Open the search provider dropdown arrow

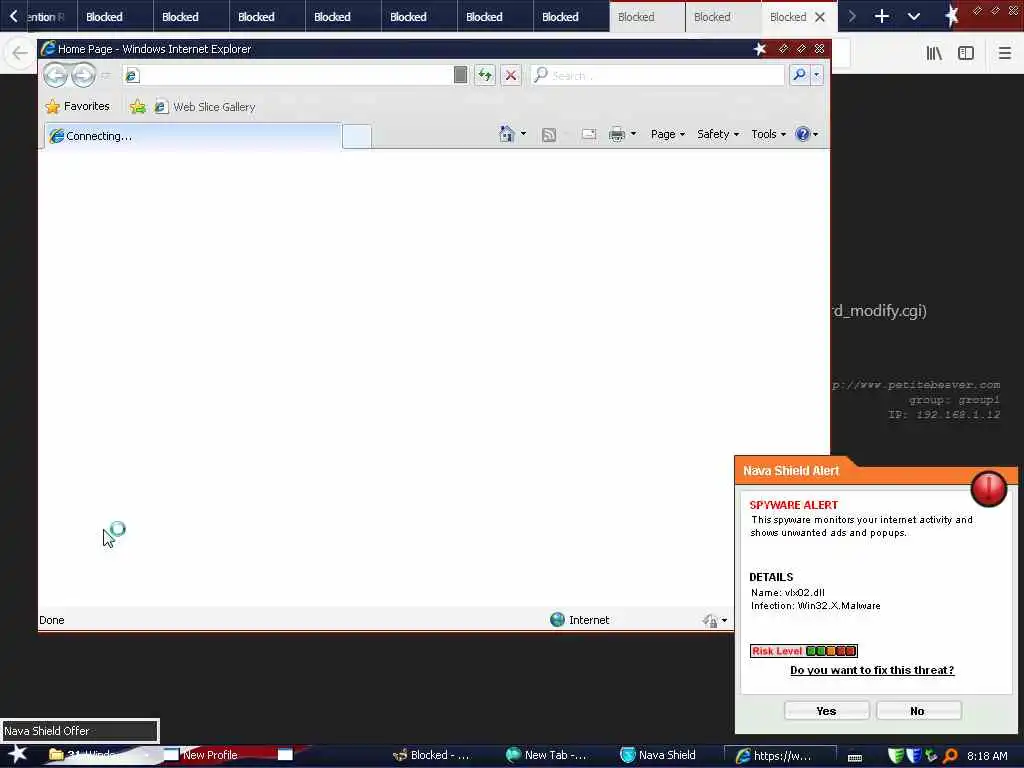click(x=816, y=75)
